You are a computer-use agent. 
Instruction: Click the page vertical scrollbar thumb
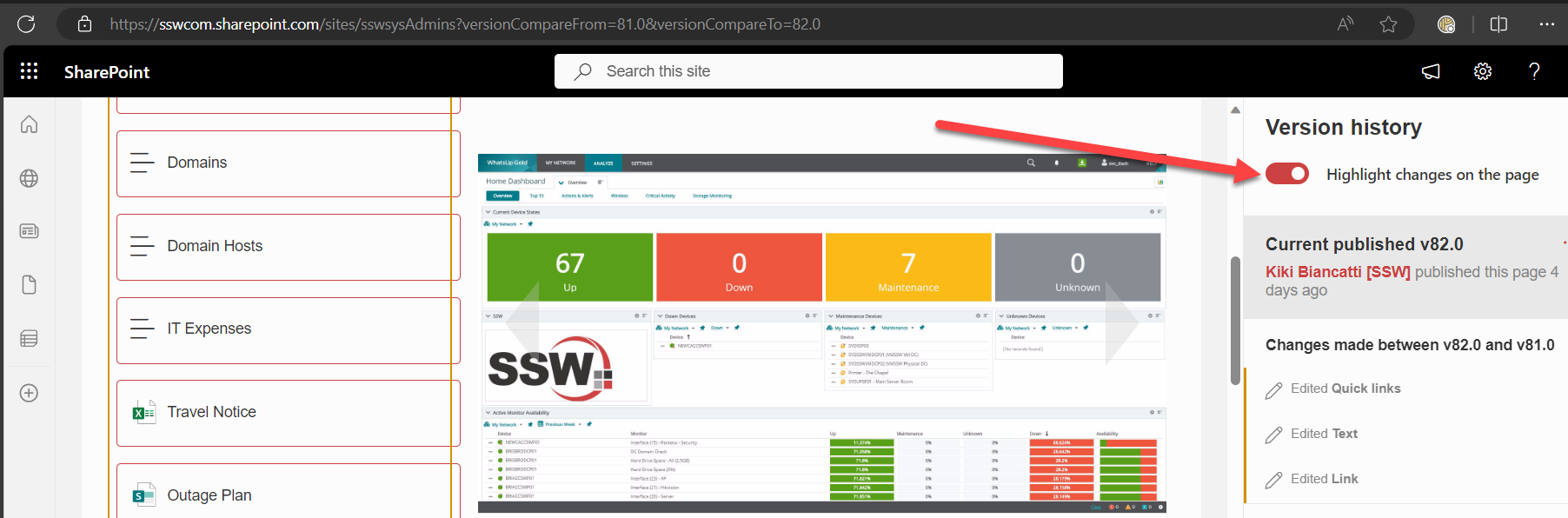click(1235, 320)
